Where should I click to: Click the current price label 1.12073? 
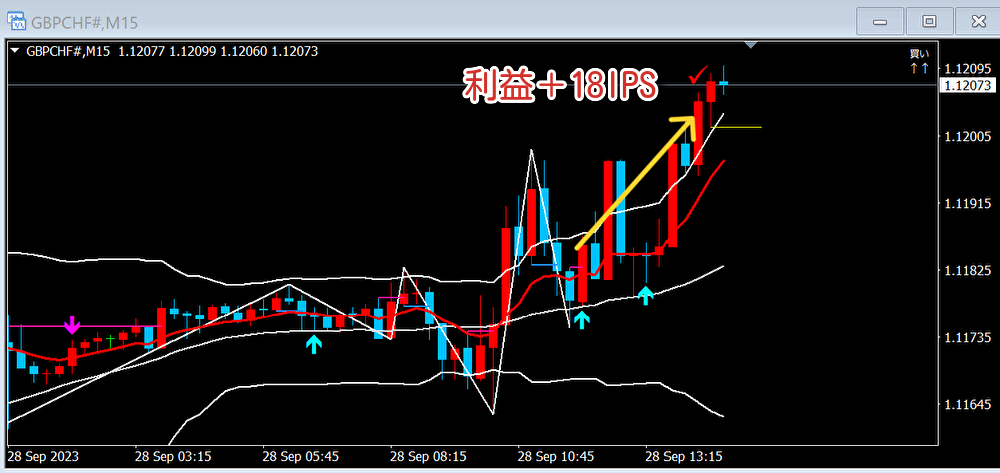pos(968,85)
